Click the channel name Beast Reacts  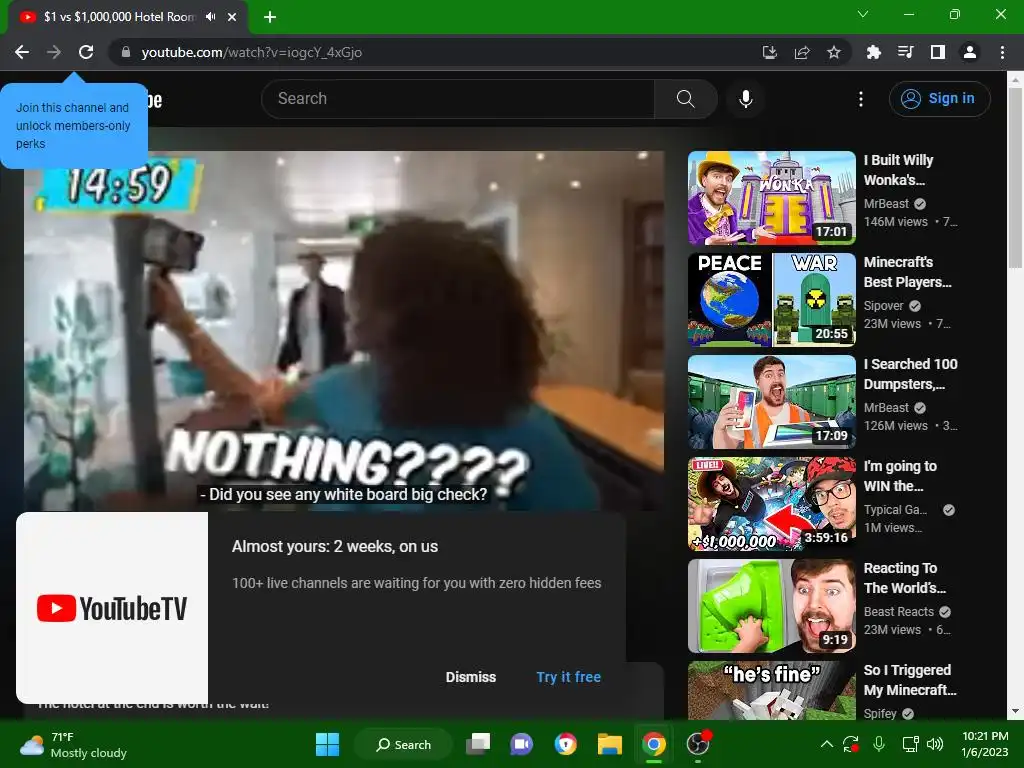pos(899,612)
